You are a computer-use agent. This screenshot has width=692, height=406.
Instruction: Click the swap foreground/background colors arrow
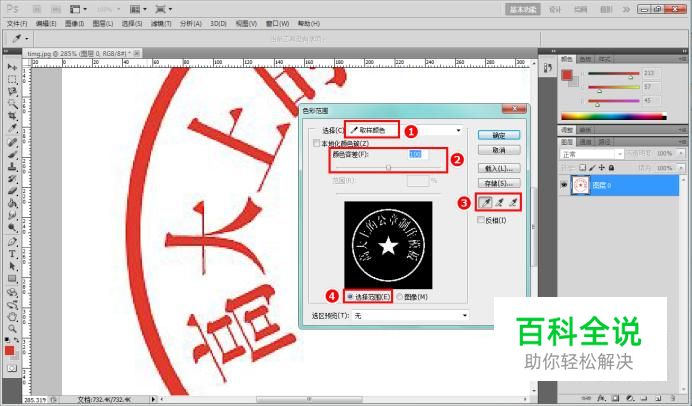16,340
